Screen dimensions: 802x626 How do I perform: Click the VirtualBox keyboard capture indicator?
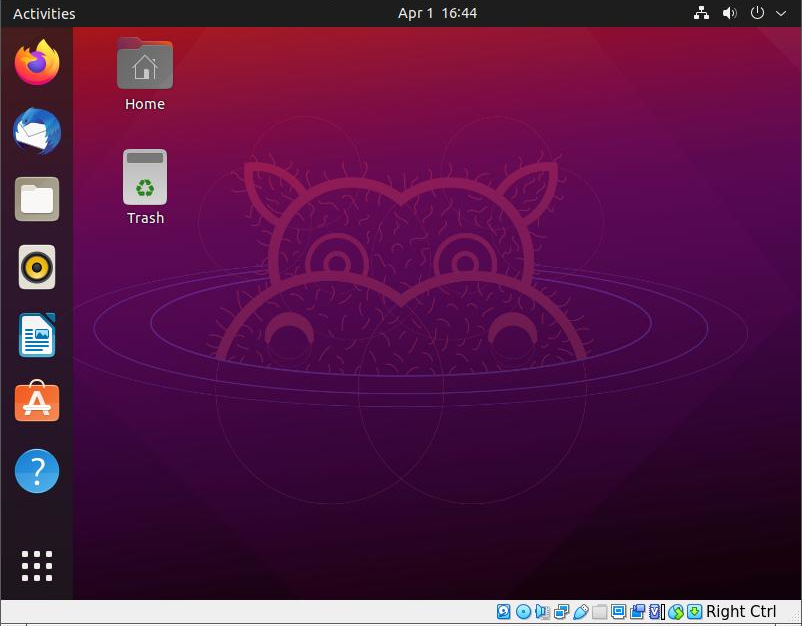pyautogui.click(x=694, y=611)
